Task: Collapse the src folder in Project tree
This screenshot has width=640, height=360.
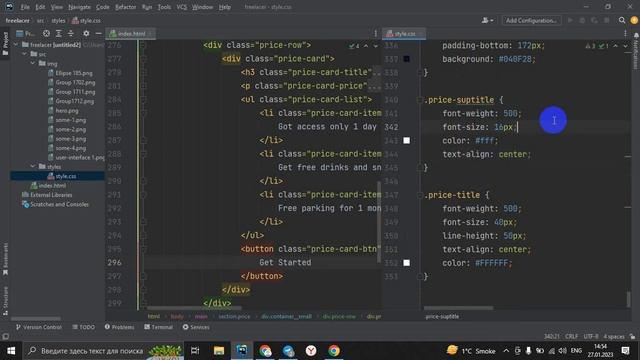Action: [24, 54]
